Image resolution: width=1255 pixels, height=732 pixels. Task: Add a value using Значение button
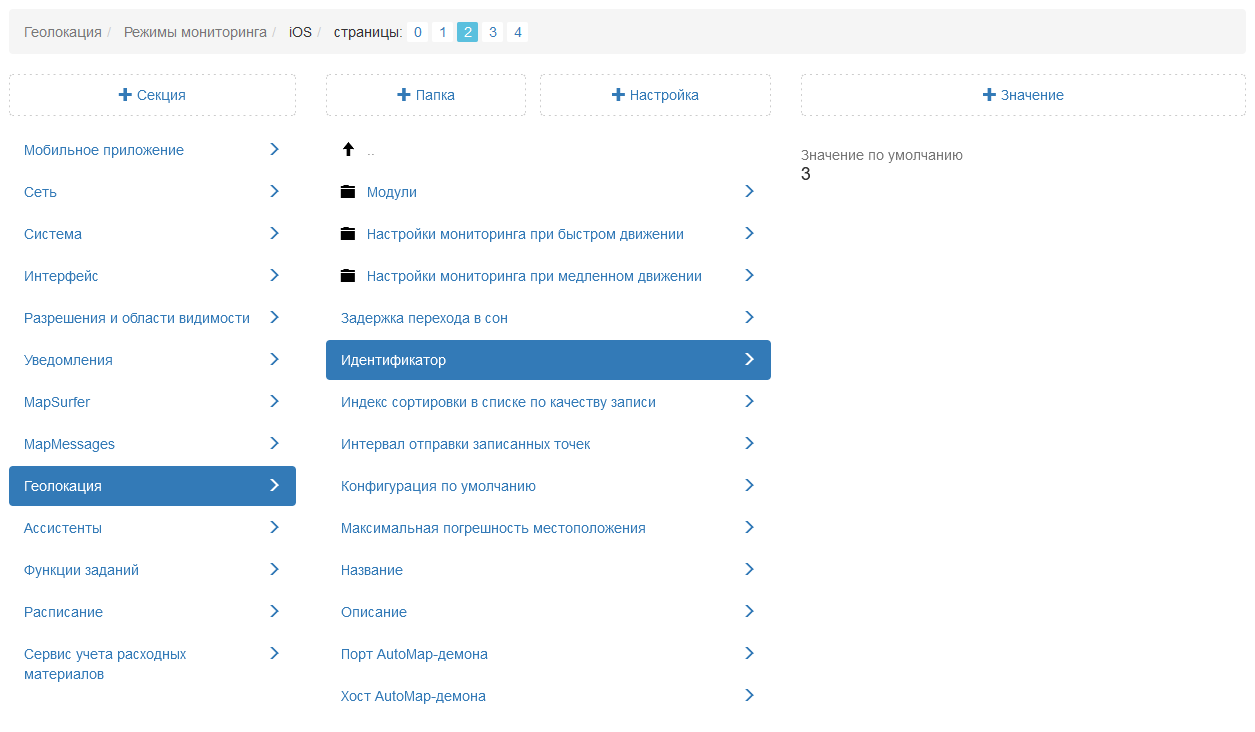point(1023,95)
